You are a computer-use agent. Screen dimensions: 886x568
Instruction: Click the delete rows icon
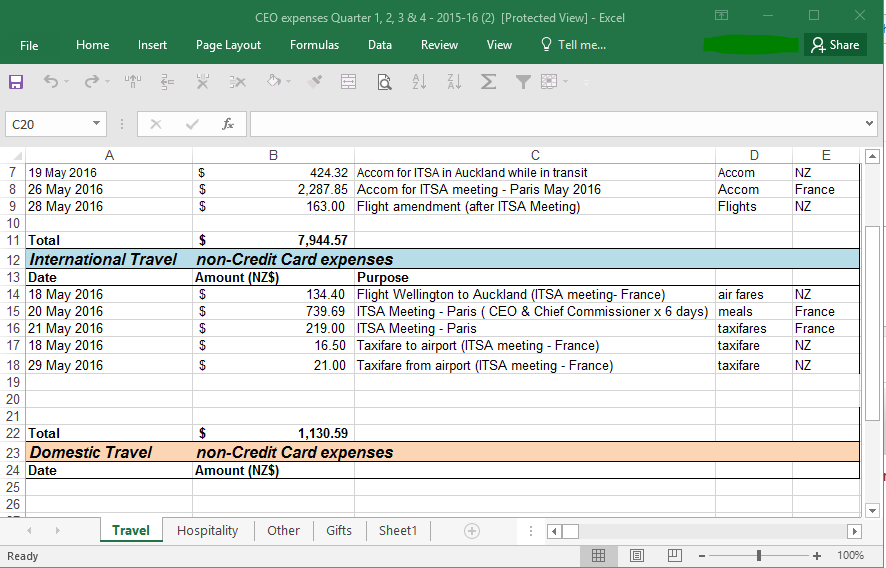(x=238, y=83)
